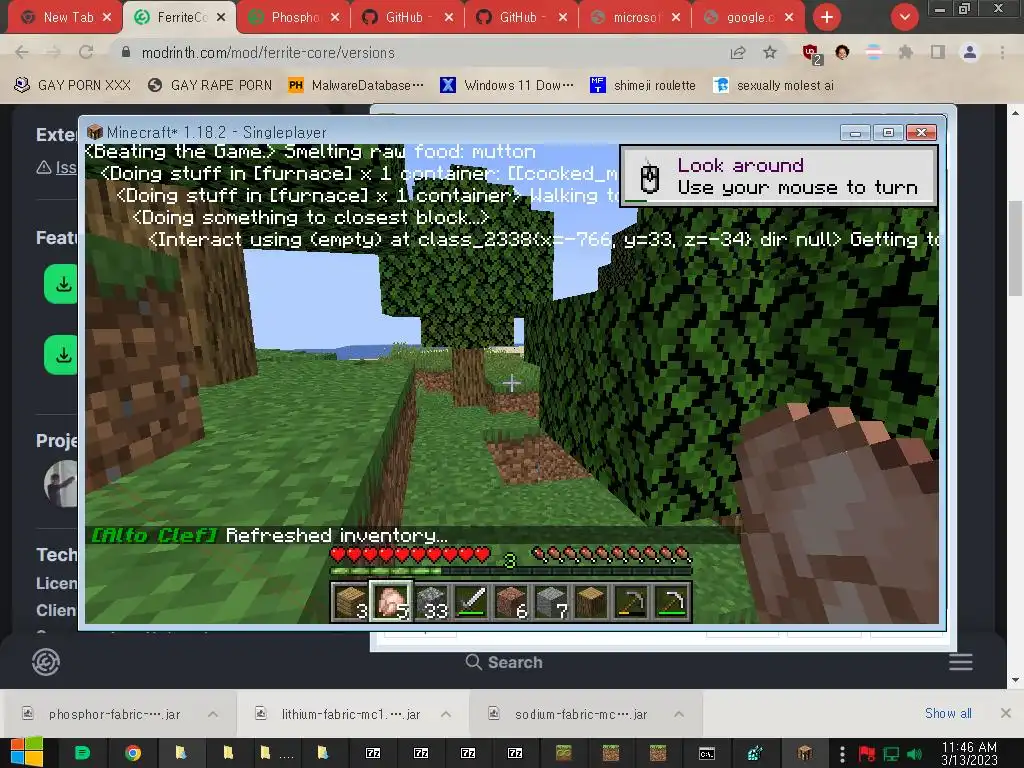Show hidden system tray icons
The image size is (1024, 768).
842,754
